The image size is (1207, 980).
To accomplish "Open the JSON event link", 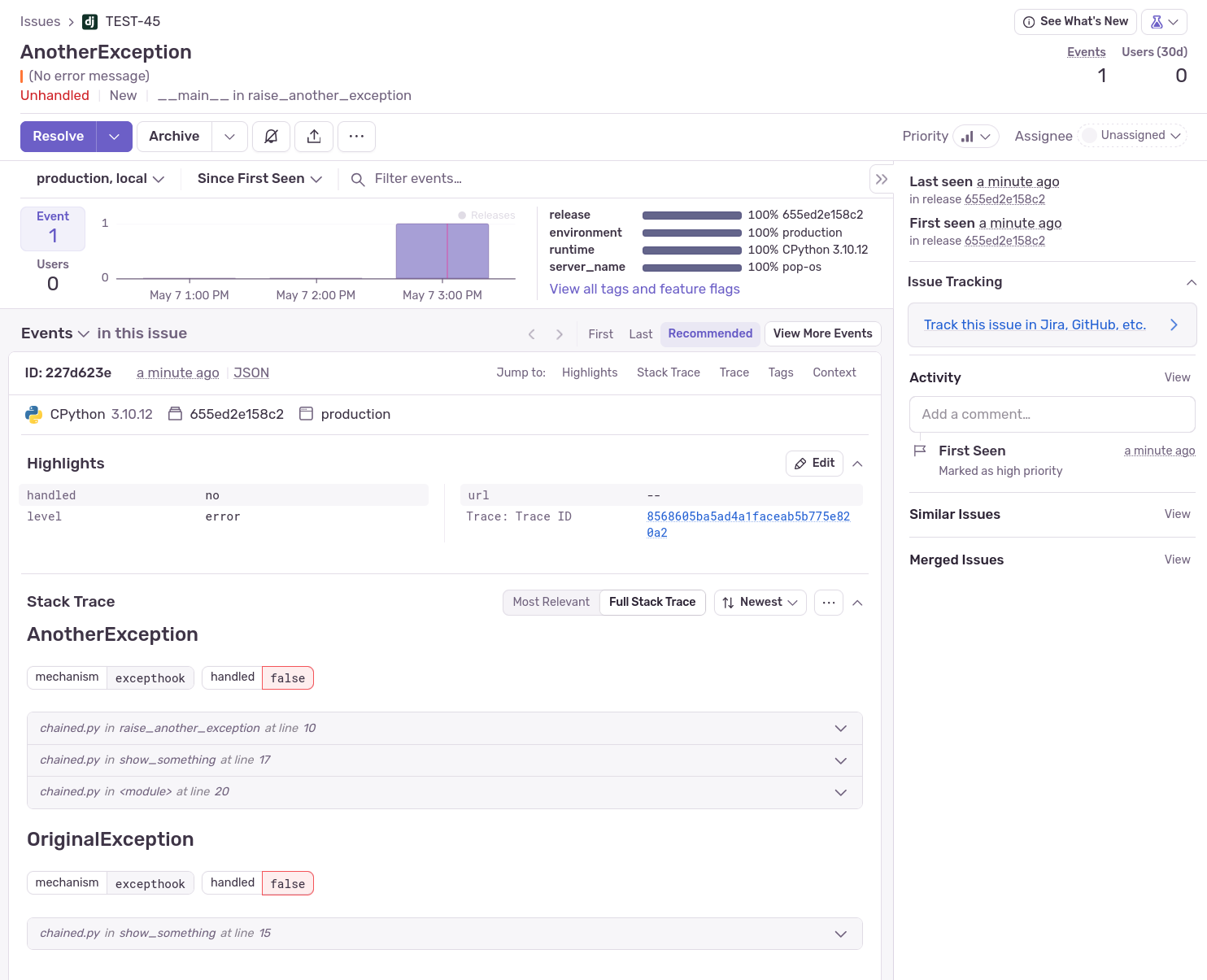I will pos(251,373).
